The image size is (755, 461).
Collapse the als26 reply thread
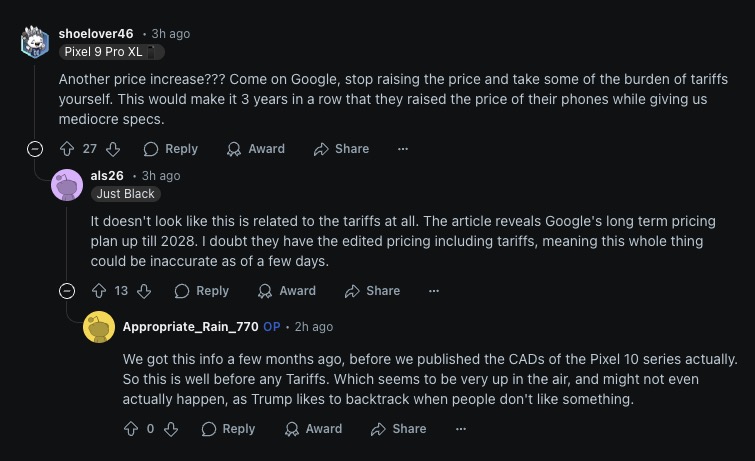67,291
